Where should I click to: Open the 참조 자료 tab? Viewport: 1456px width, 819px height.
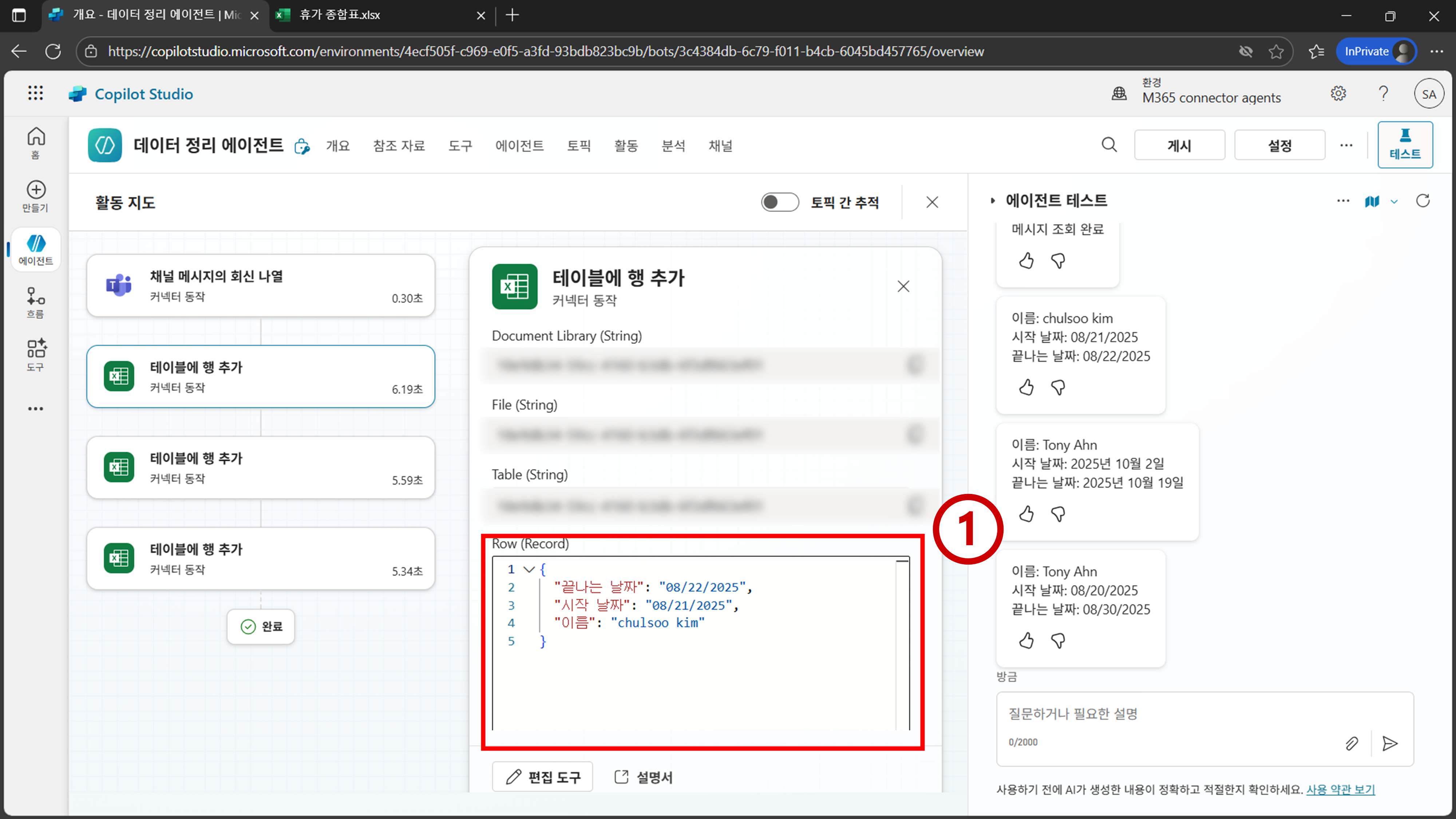[399, 146]
